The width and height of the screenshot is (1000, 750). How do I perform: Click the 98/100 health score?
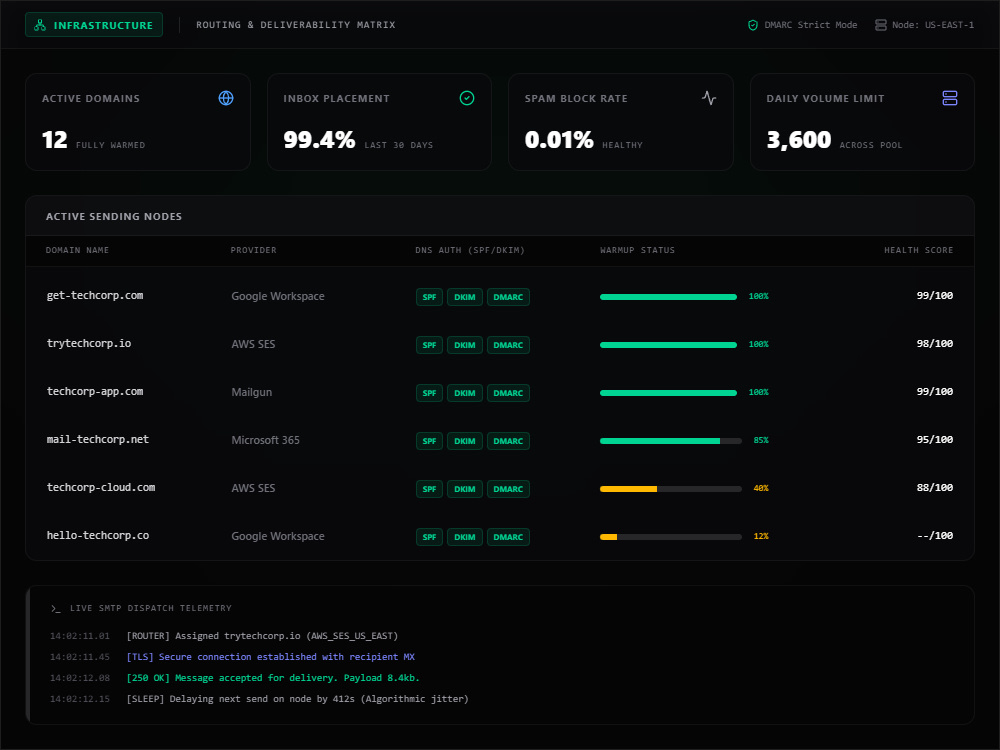pyautogui.click(x=935, y=344)
